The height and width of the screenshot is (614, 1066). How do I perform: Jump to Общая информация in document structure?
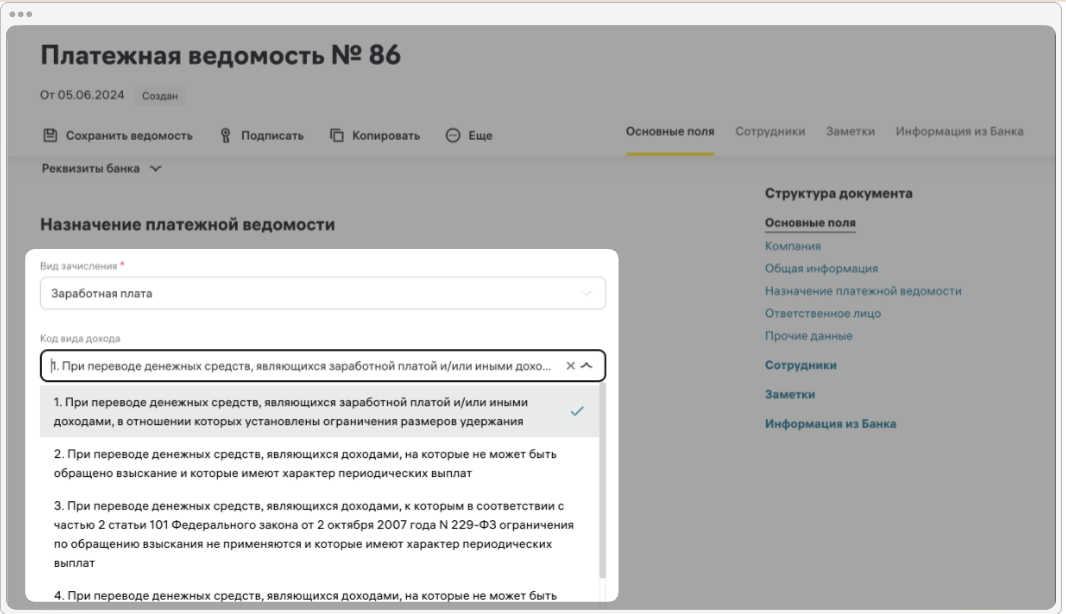(821, 268)
